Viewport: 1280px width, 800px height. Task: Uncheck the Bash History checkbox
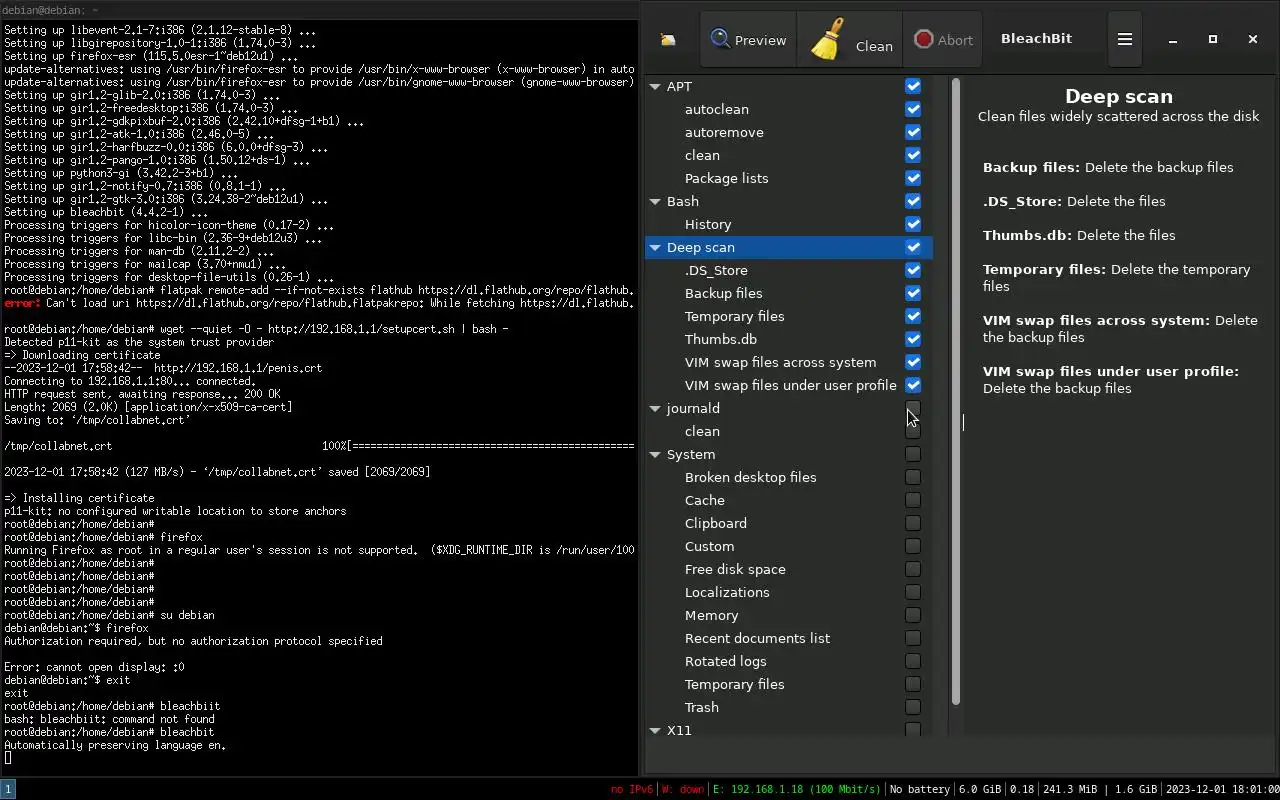coord(913,224)
